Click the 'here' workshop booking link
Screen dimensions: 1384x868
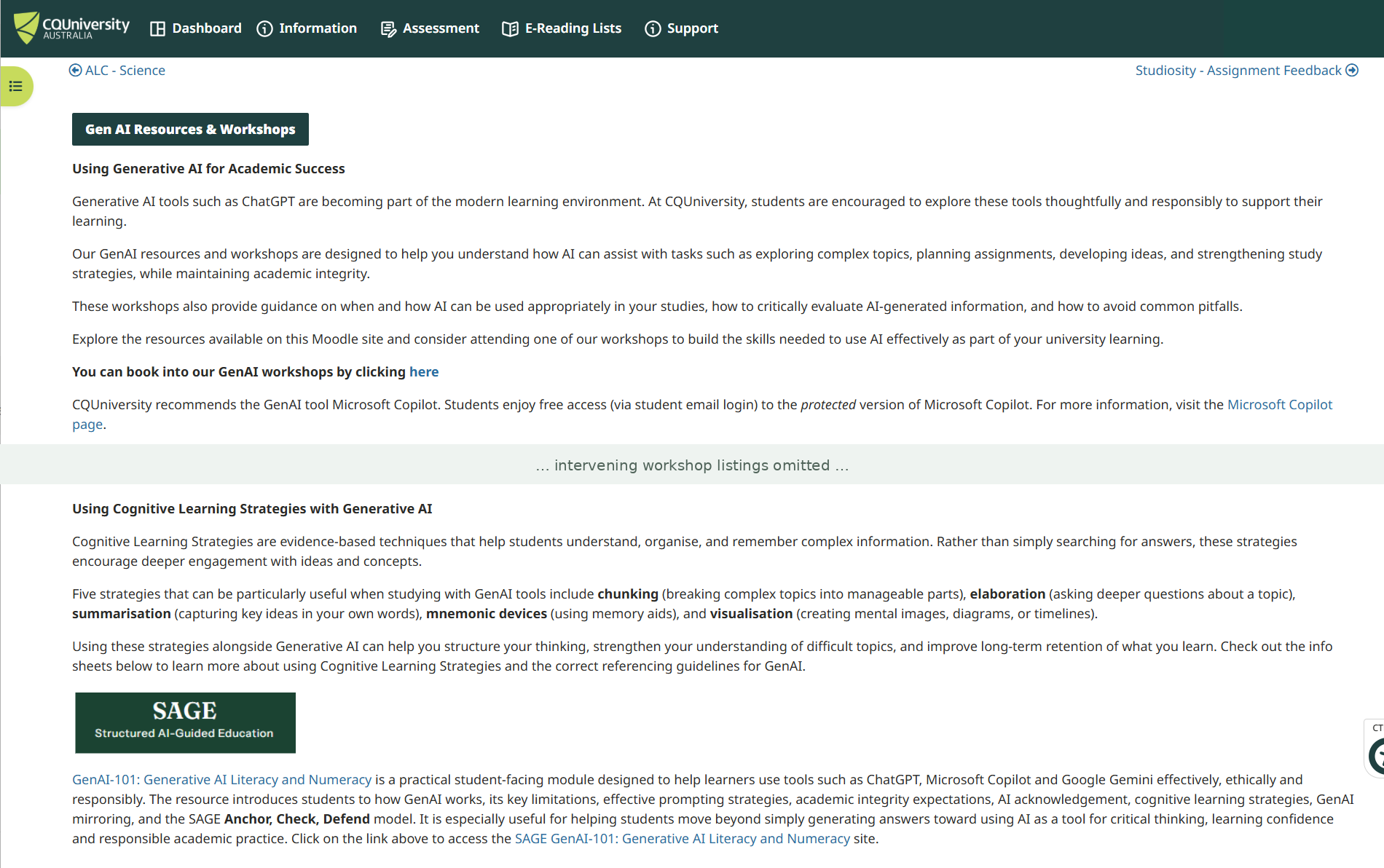424,371
